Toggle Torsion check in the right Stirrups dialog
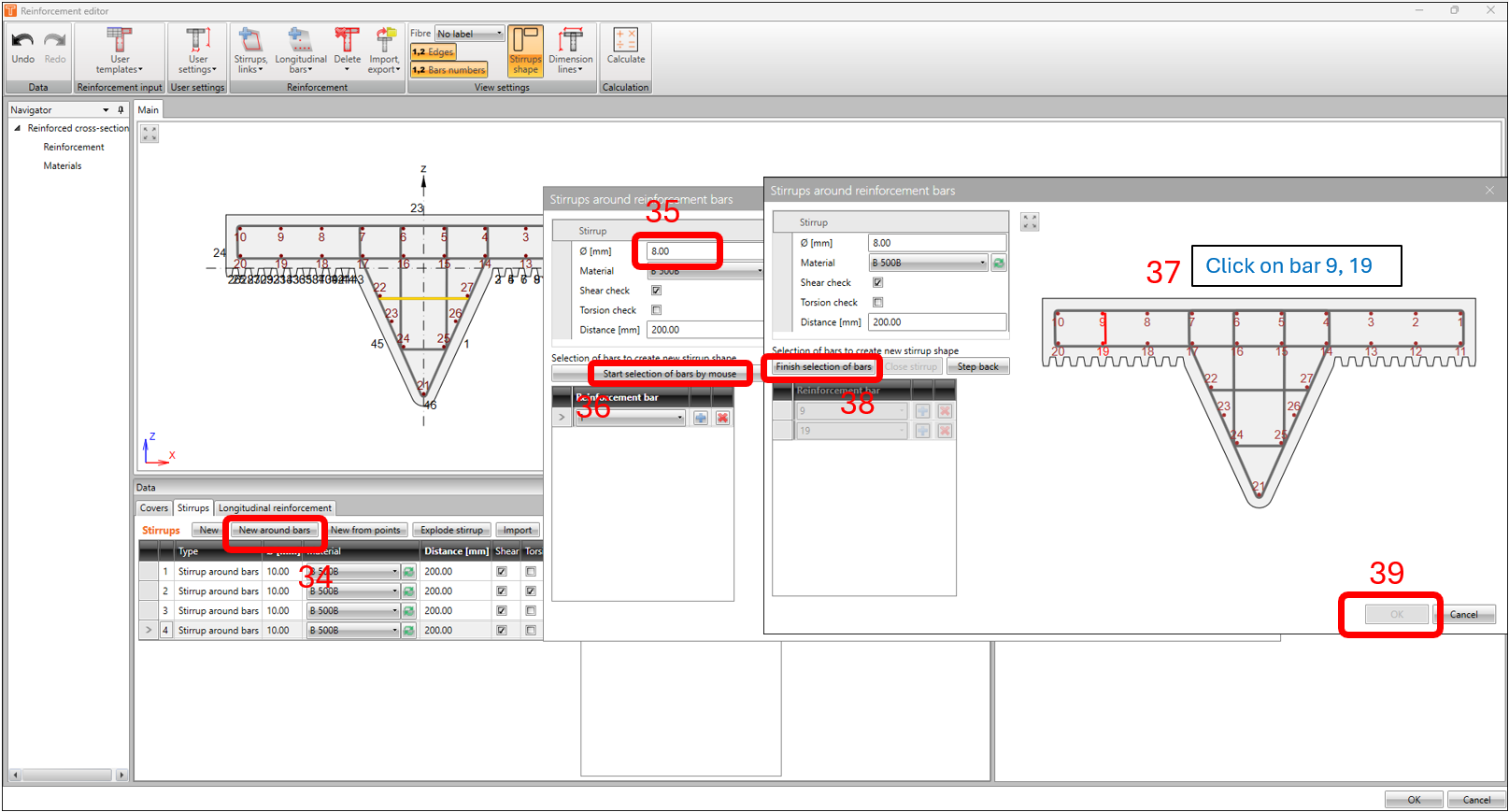The height and width of the screenshot is (812, 1509). [x=877, y=303]
